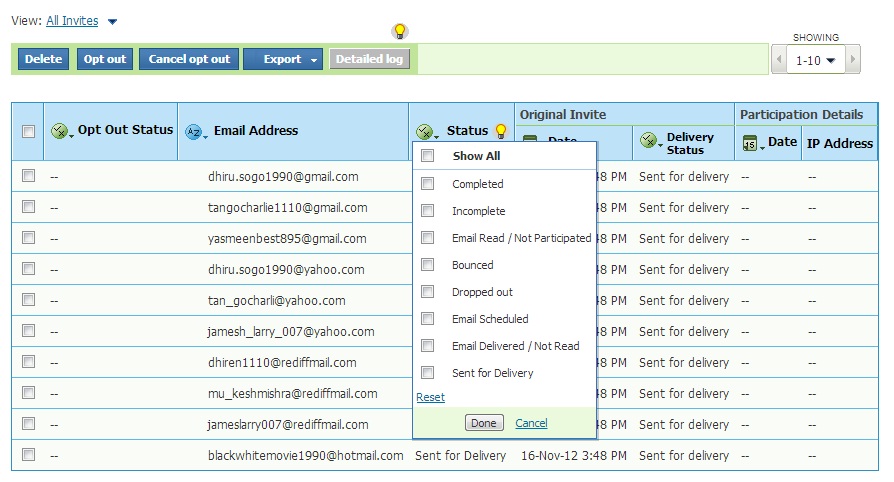Image resolution: width=894 pixels, height=482 pixels.
Task: Click the Email Address A-Z sort icon
Action: click(196, 131)
